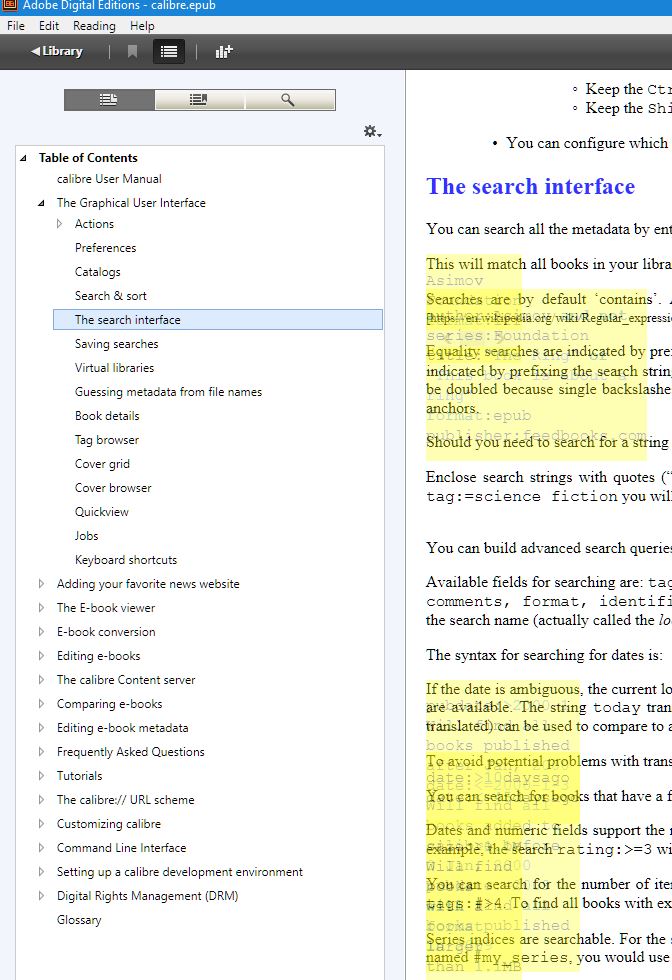The width and height of the screenshot is (672, 980).
Task: Go to Cover grid chapter
Action: point(102,464)
